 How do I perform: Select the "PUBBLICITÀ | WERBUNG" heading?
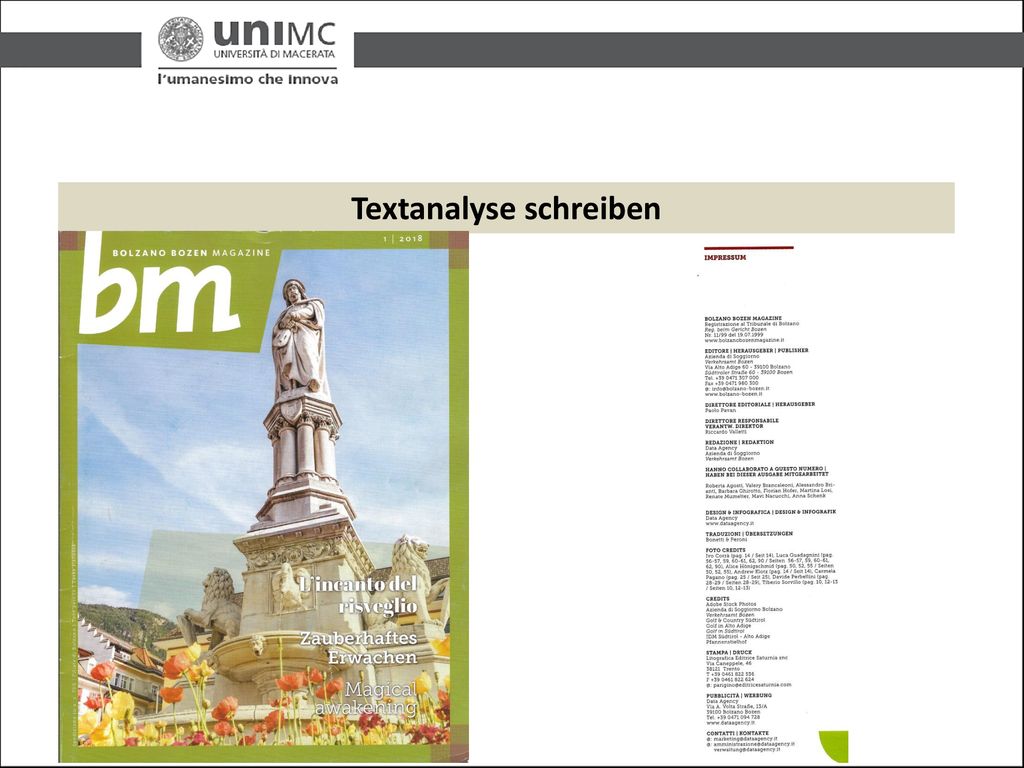click(740, 696)
